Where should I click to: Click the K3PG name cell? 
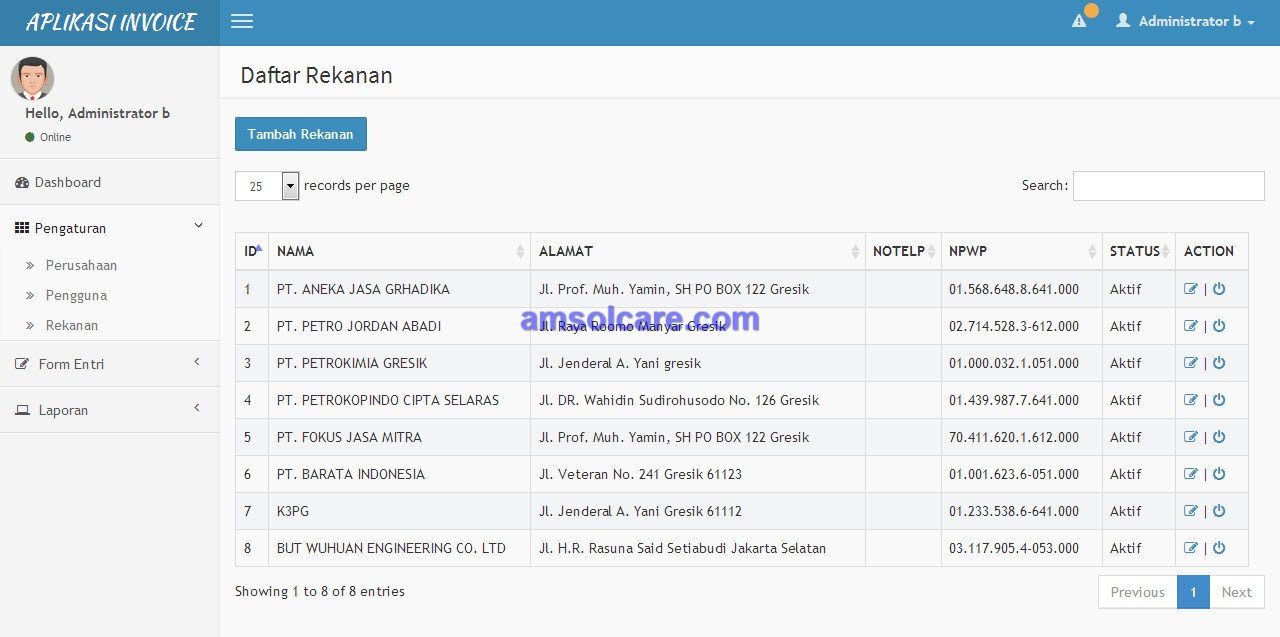[x=399, y=511]
